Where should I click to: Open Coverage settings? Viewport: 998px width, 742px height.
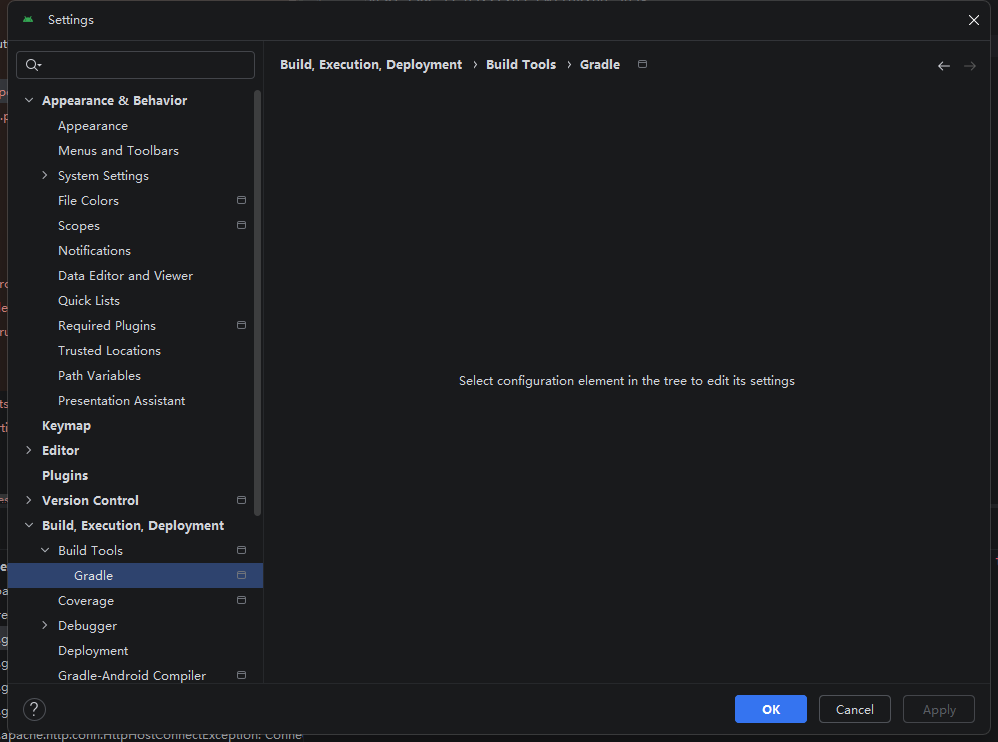[86, 601]
